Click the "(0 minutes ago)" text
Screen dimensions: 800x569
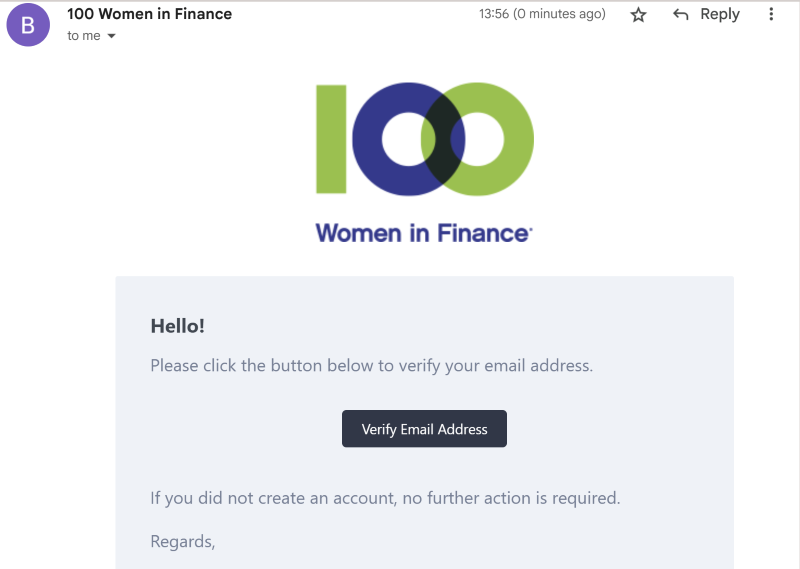point(559,14)
